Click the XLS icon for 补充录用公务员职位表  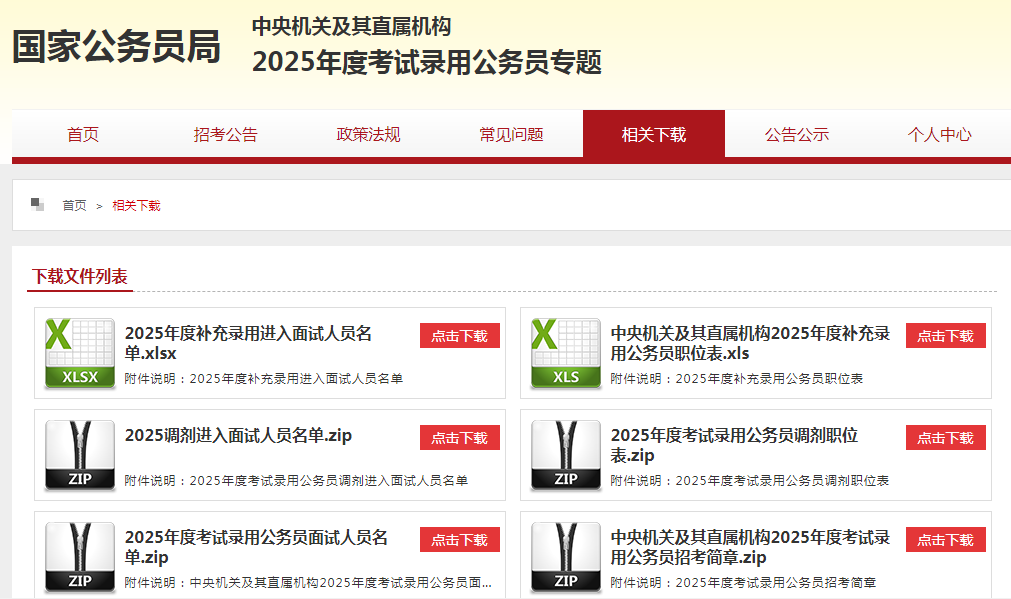pyautogui.click(x=566, y=353)
